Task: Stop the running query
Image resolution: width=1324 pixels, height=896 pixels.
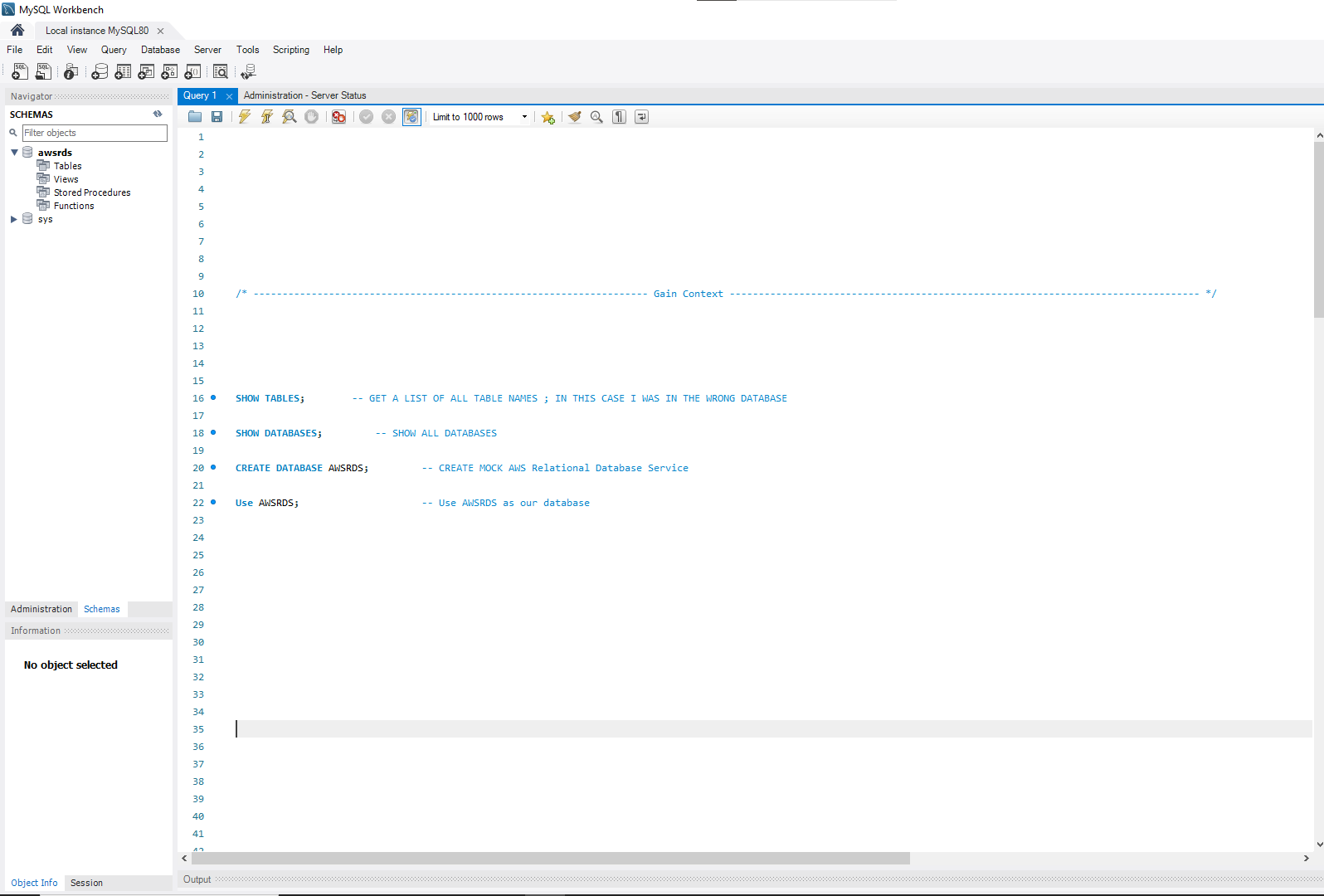Action: tap(312, 117)
